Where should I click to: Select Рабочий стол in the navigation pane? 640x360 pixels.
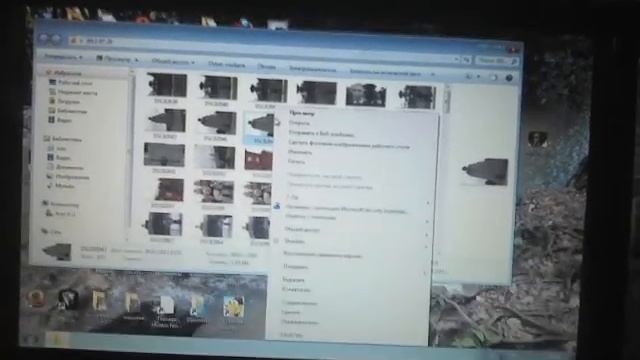click(x=71, y=82)
